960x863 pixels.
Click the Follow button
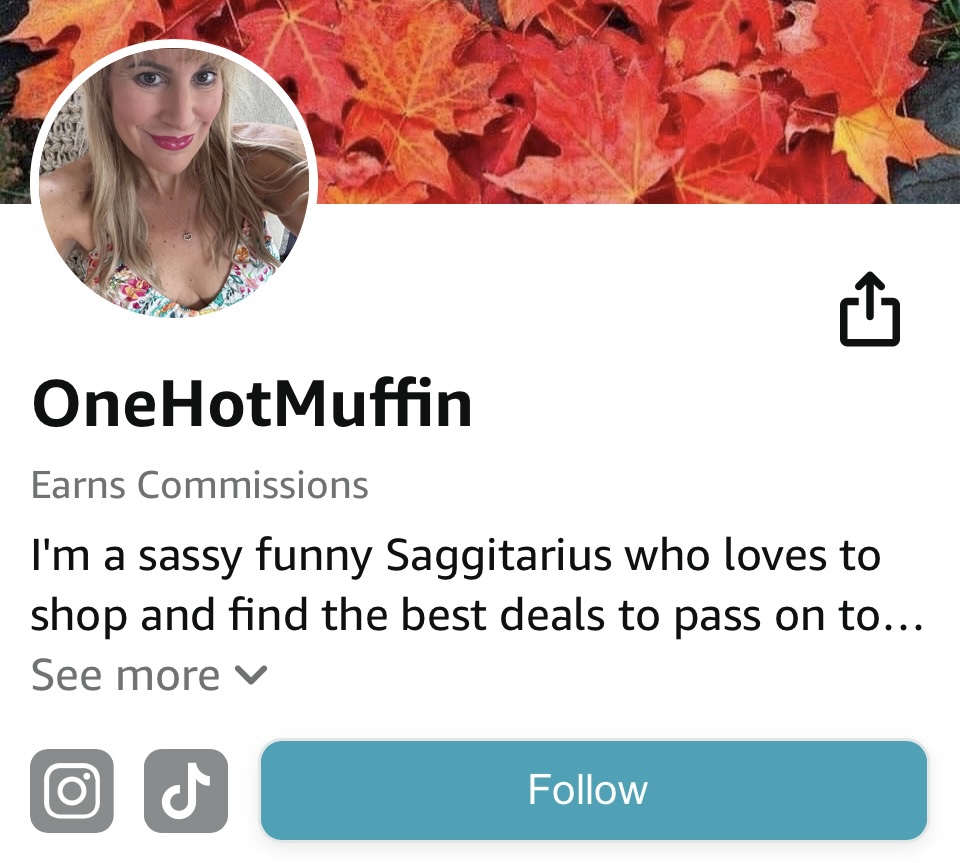(x=594, y=790)
